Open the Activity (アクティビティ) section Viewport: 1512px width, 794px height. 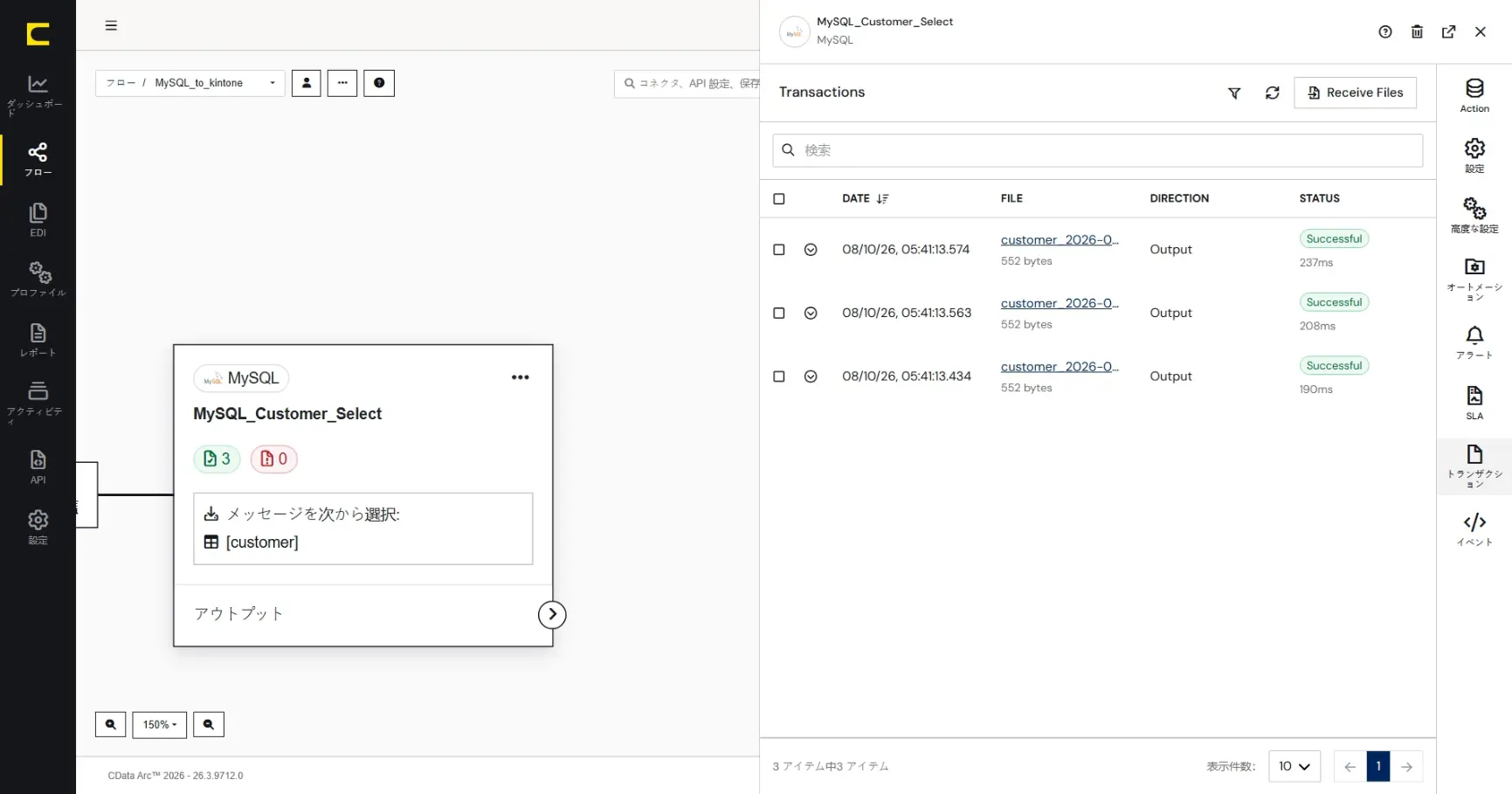click(x=38, y=402)
